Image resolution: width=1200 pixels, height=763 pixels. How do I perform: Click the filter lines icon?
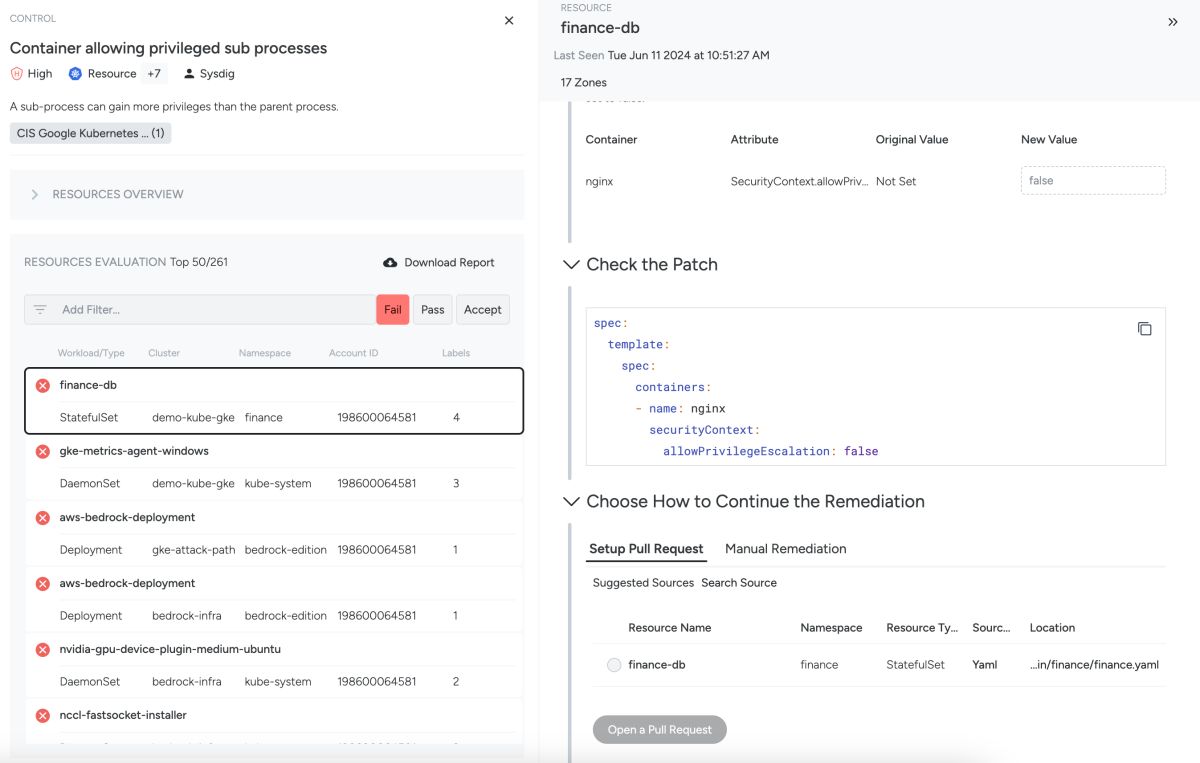point(40,310)
